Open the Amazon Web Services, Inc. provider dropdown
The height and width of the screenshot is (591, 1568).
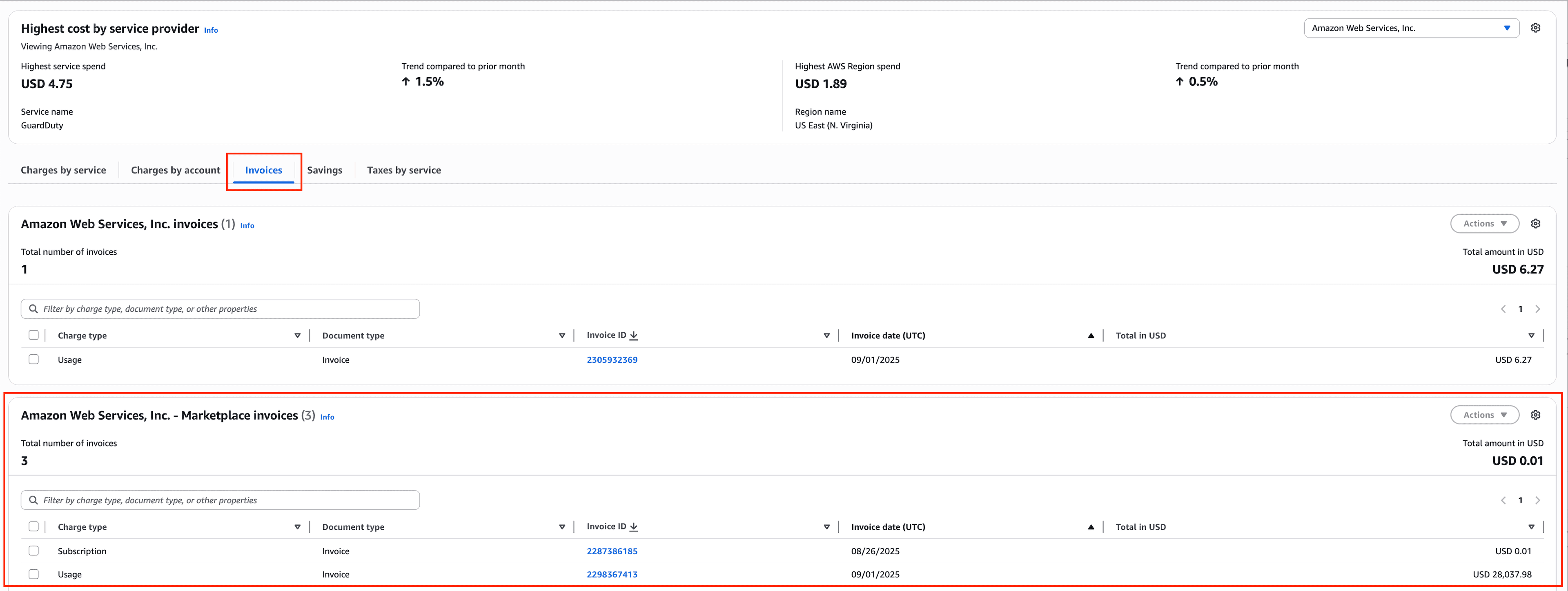[x=1411, y=27]
